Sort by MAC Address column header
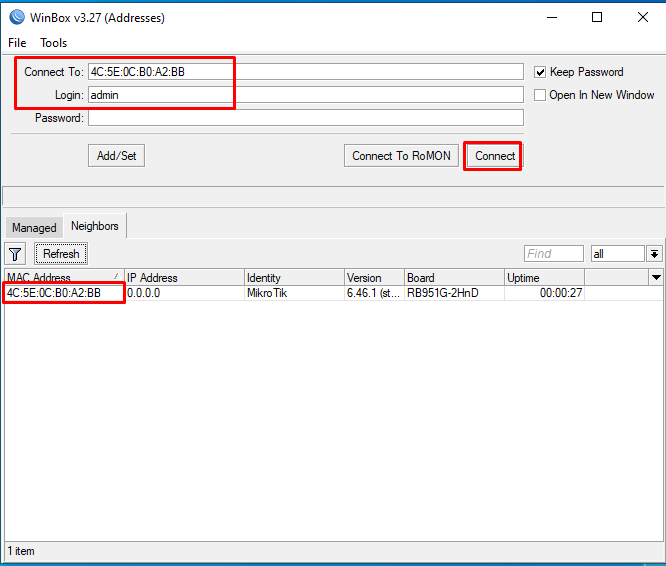 pos(60,277)
